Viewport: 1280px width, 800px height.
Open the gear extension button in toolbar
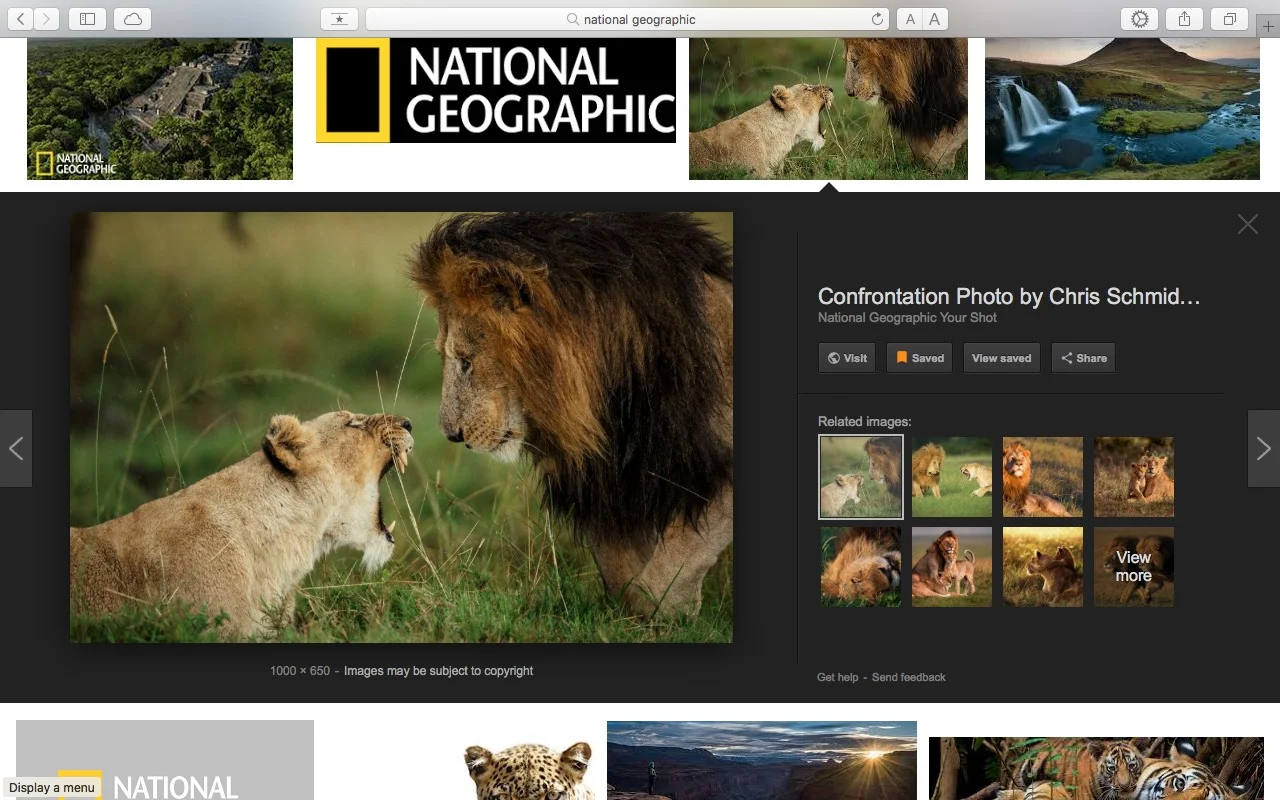(1139, 19)
